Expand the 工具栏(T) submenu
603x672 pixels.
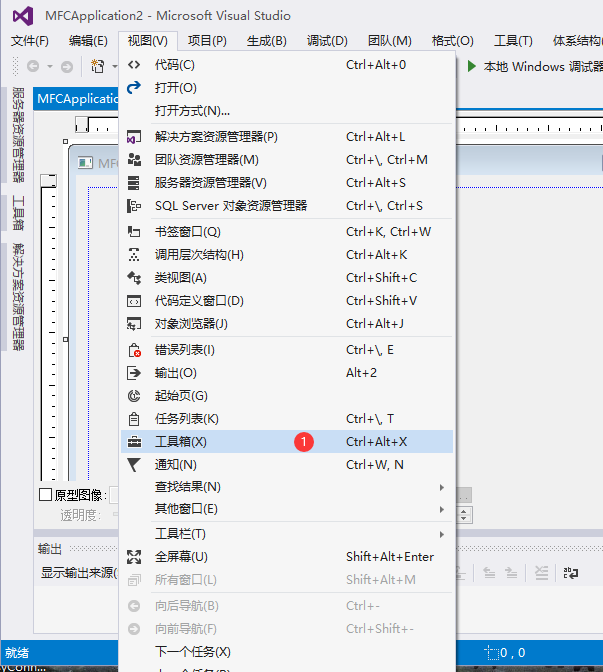(441, 534)
